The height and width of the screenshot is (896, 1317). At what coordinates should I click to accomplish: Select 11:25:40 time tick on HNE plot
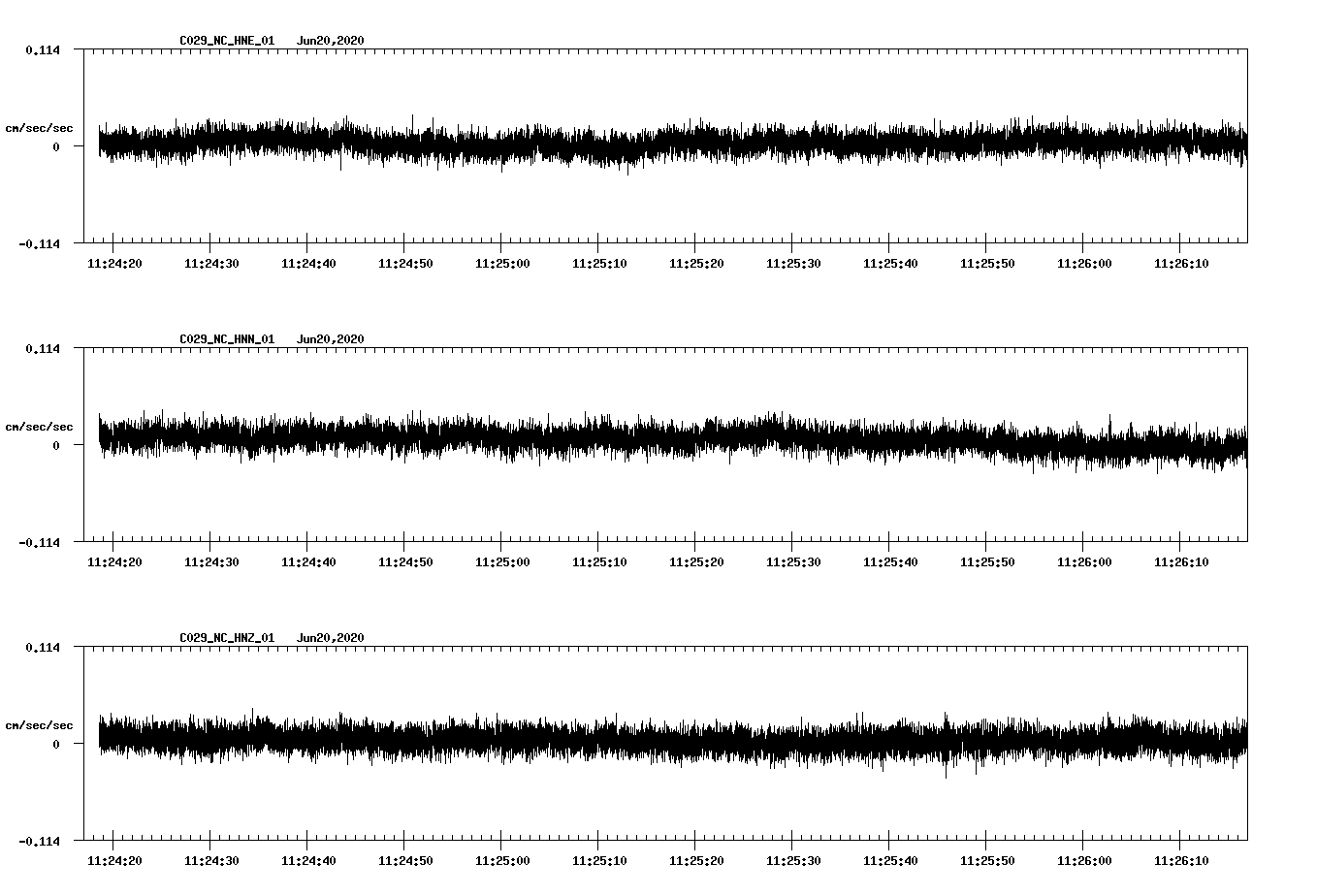[890, 264]
